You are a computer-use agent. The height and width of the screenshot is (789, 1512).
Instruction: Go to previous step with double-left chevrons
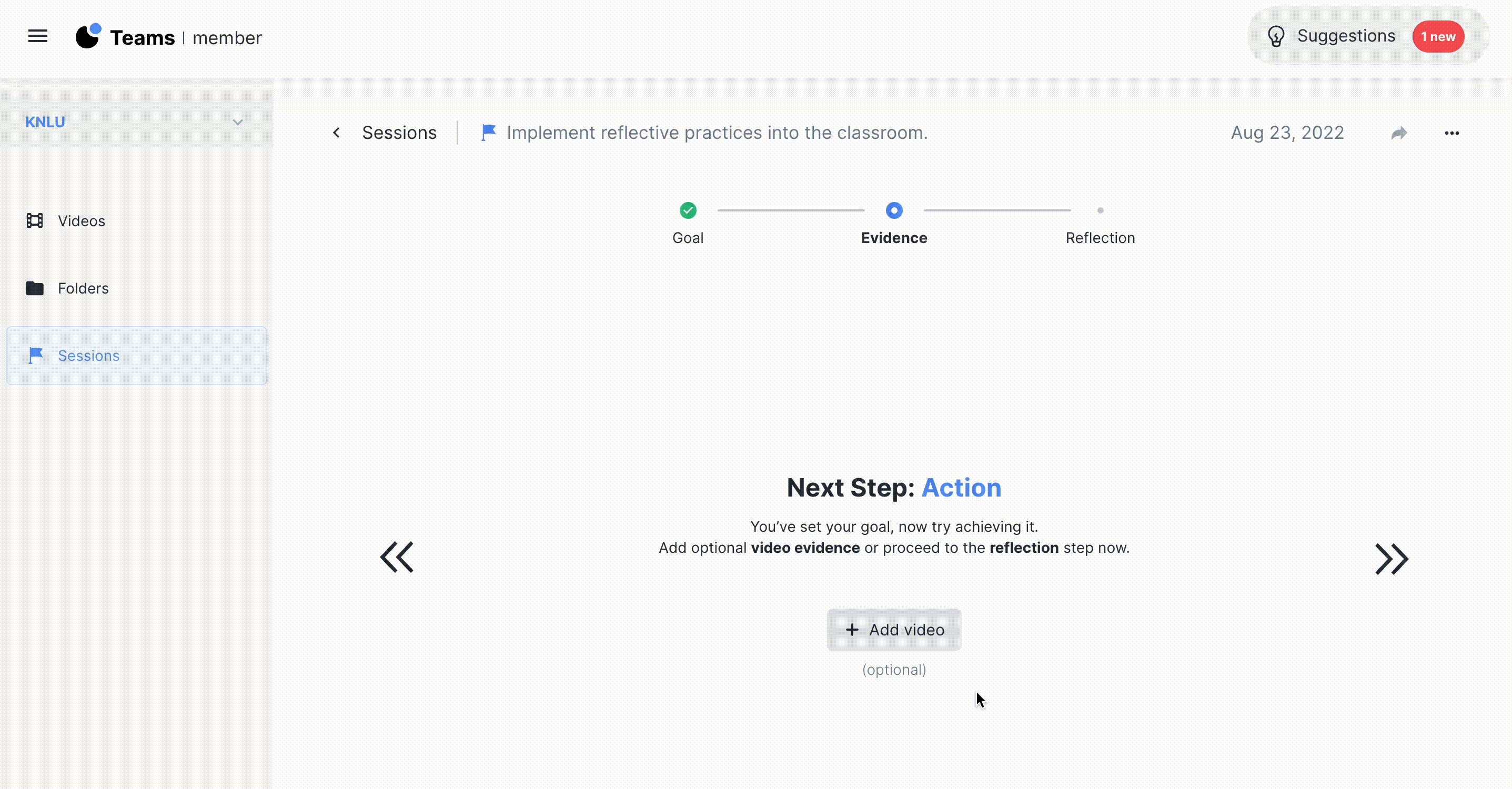point(397,557)
